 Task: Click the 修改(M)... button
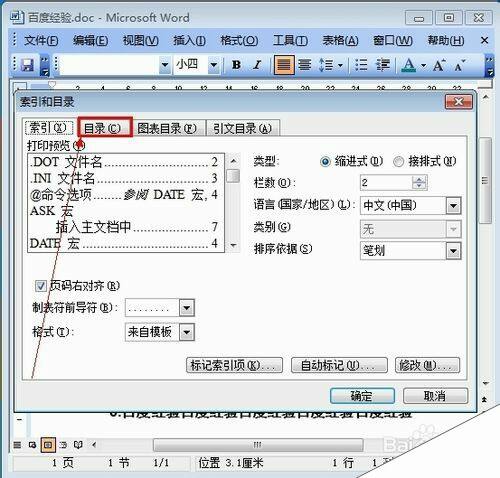[427, 365]
